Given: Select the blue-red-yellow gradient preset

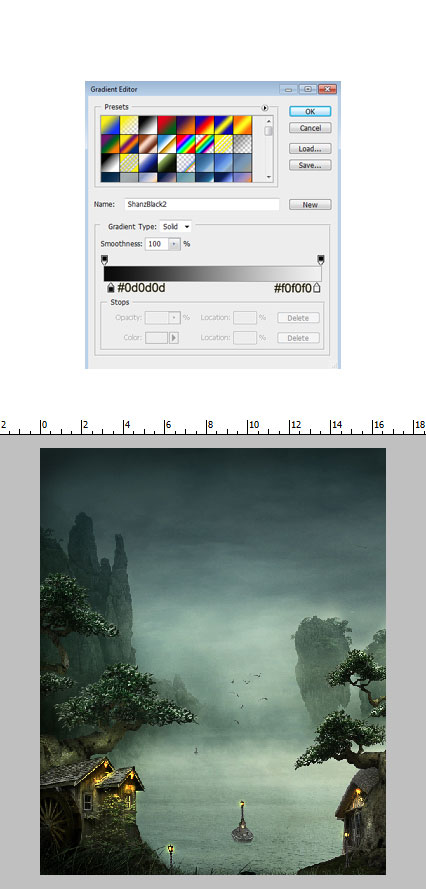Looking at the screenshot, I should click(205, 125).
